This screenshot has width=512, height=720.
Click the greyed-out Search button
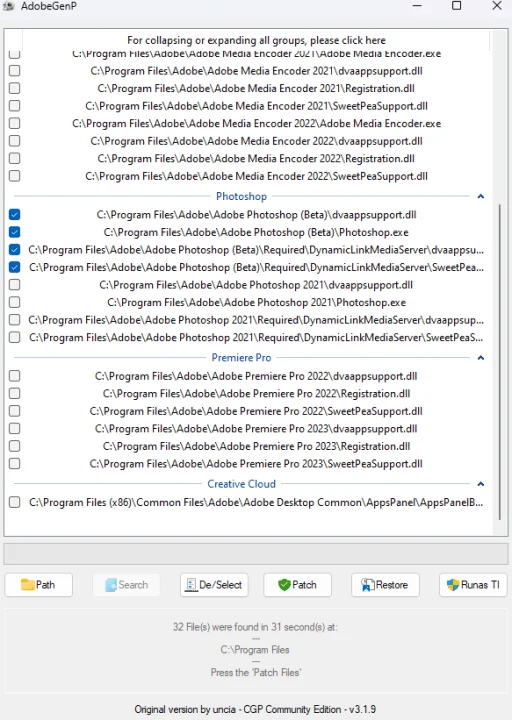click(x=126, y=585)
